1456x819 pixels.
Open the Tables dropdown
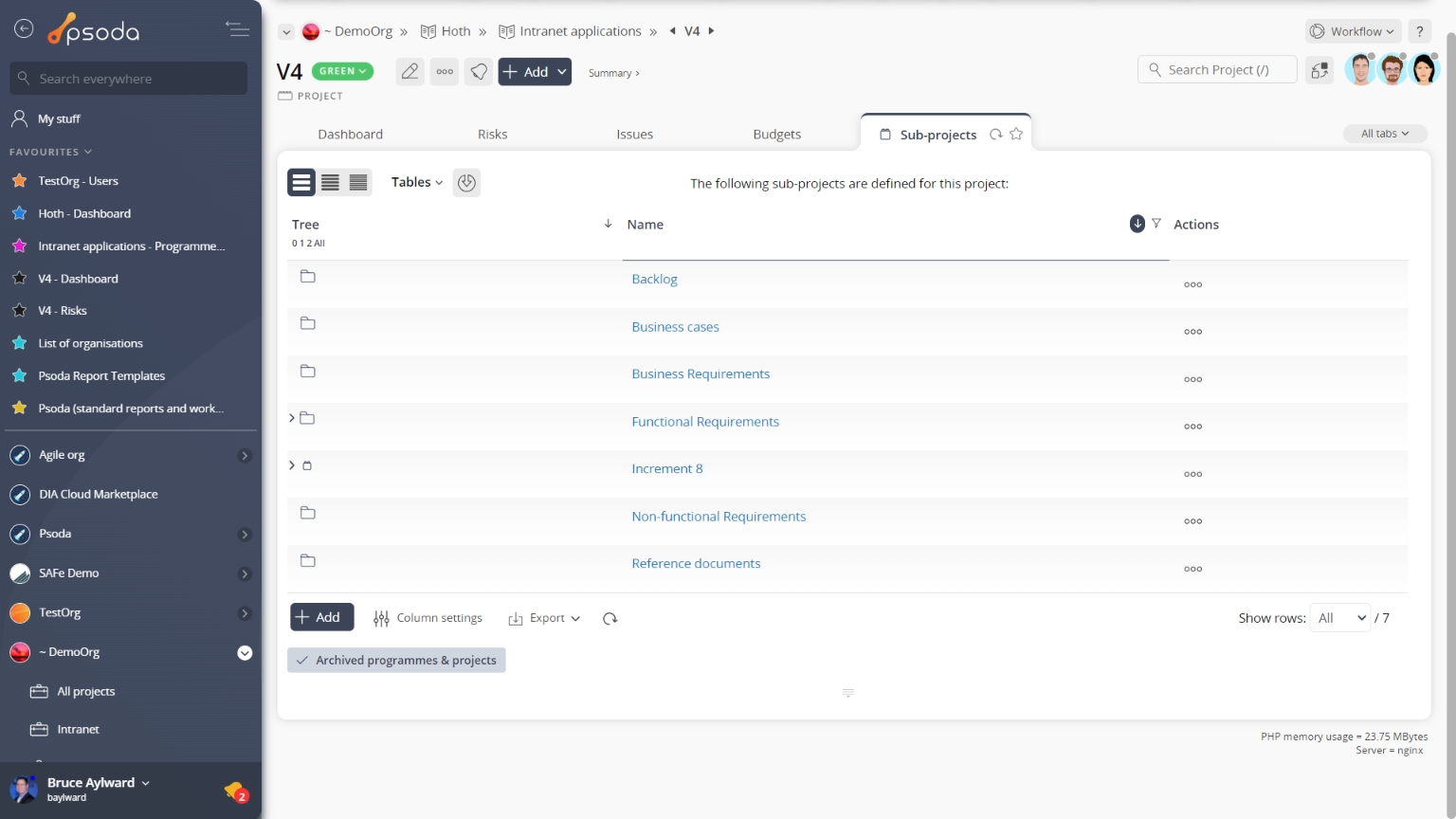tap(417, 182)
